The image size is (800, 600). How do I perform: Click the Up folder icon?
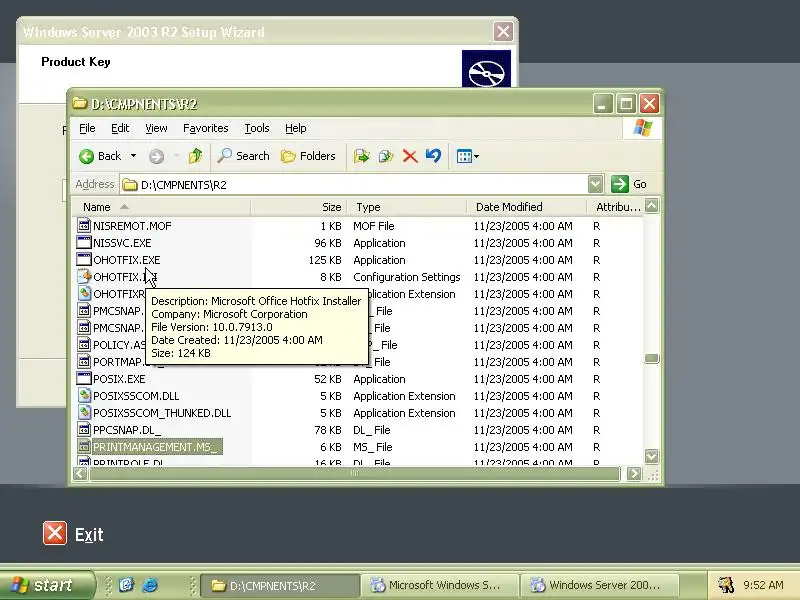(195, 156)
